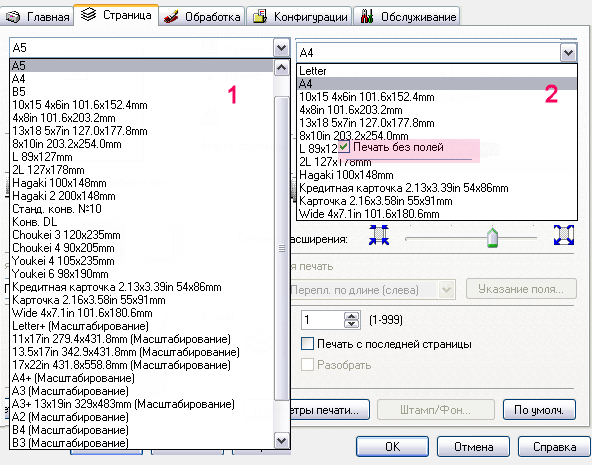Click the По умолч. button

(x=539, y=410)
